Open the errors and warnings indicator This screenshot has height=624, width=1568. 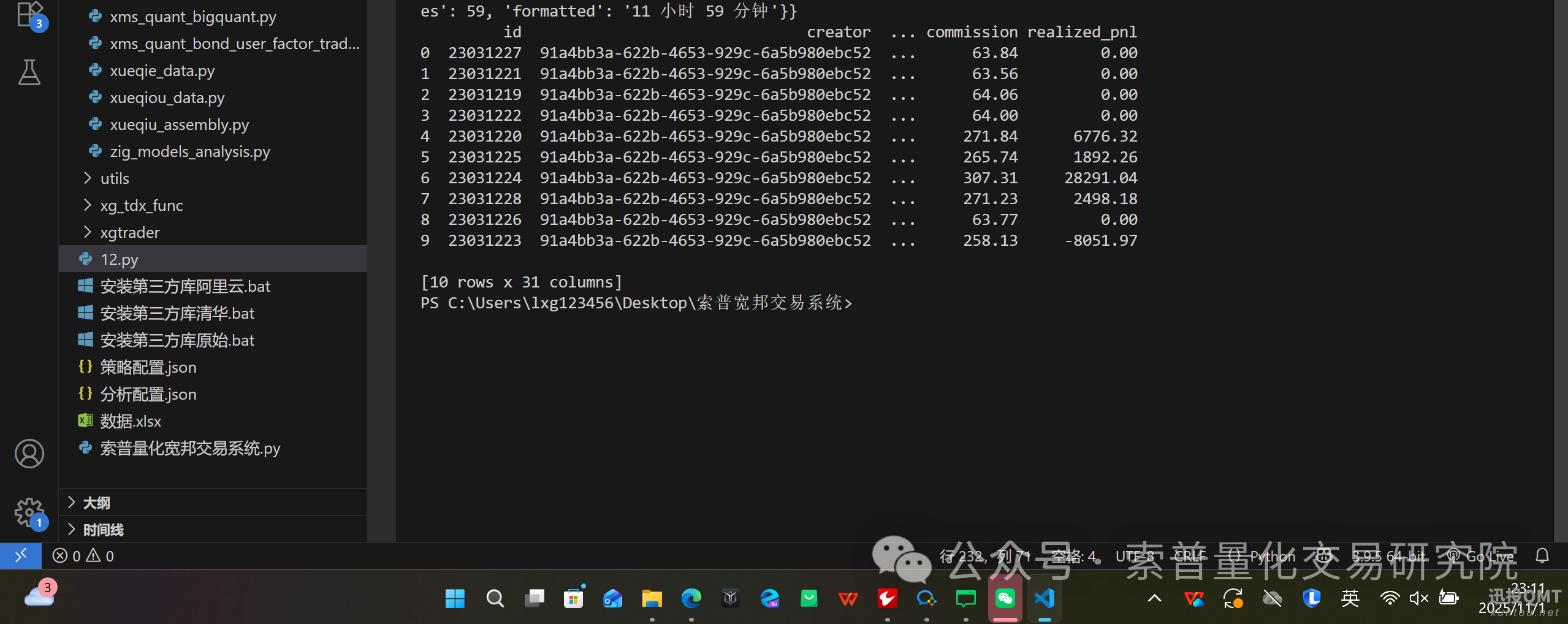click(x=83, y=555)
